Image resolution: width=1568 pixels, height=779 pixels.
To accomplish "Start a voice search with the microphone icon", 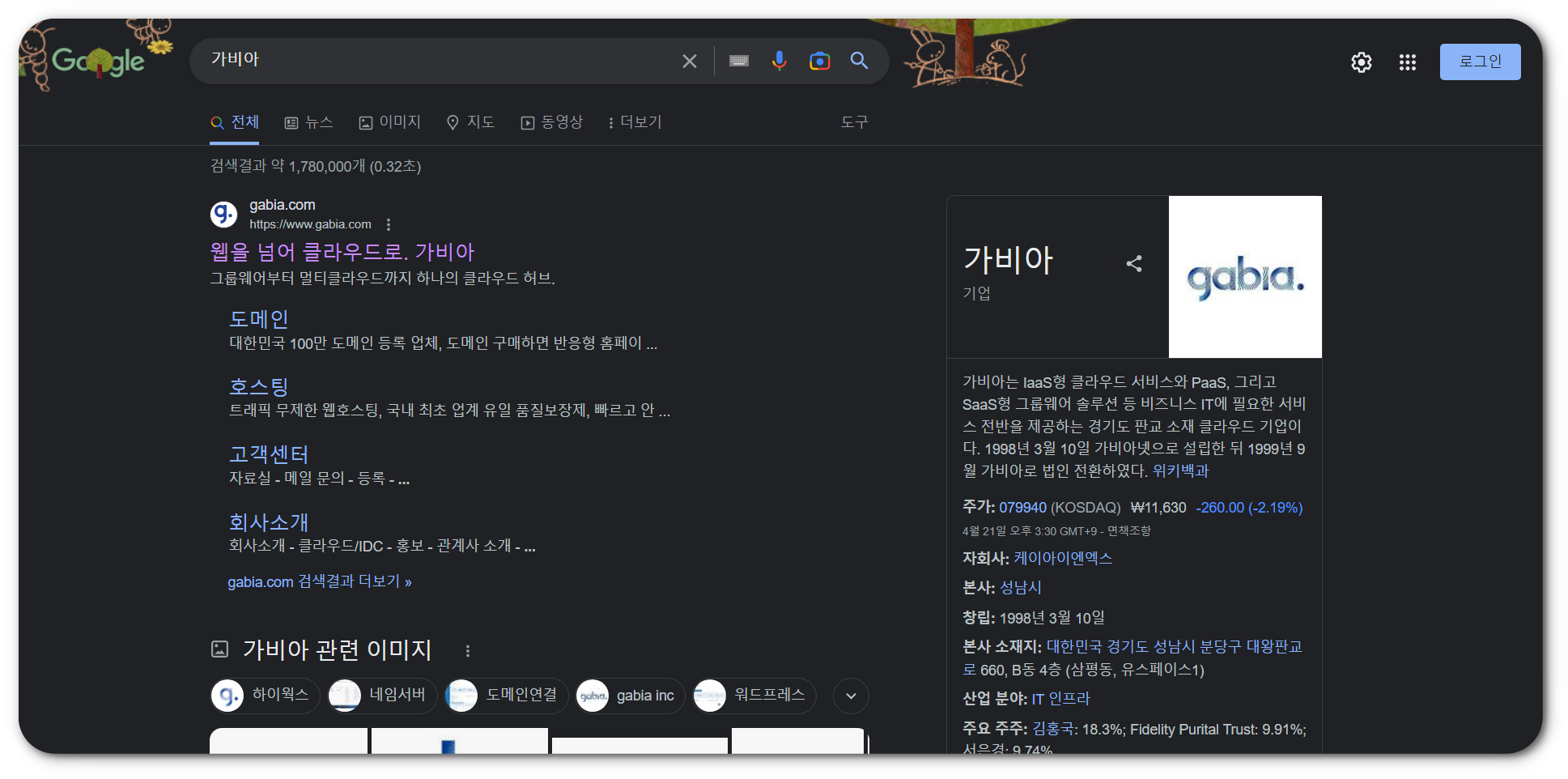I will click(x=779, y=61).
